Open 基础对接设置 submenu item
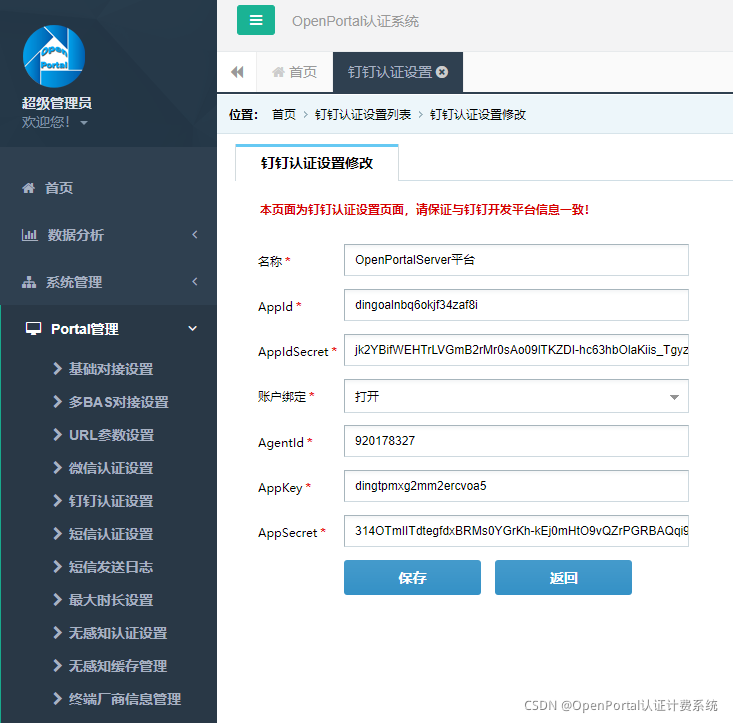 point(111,369)
